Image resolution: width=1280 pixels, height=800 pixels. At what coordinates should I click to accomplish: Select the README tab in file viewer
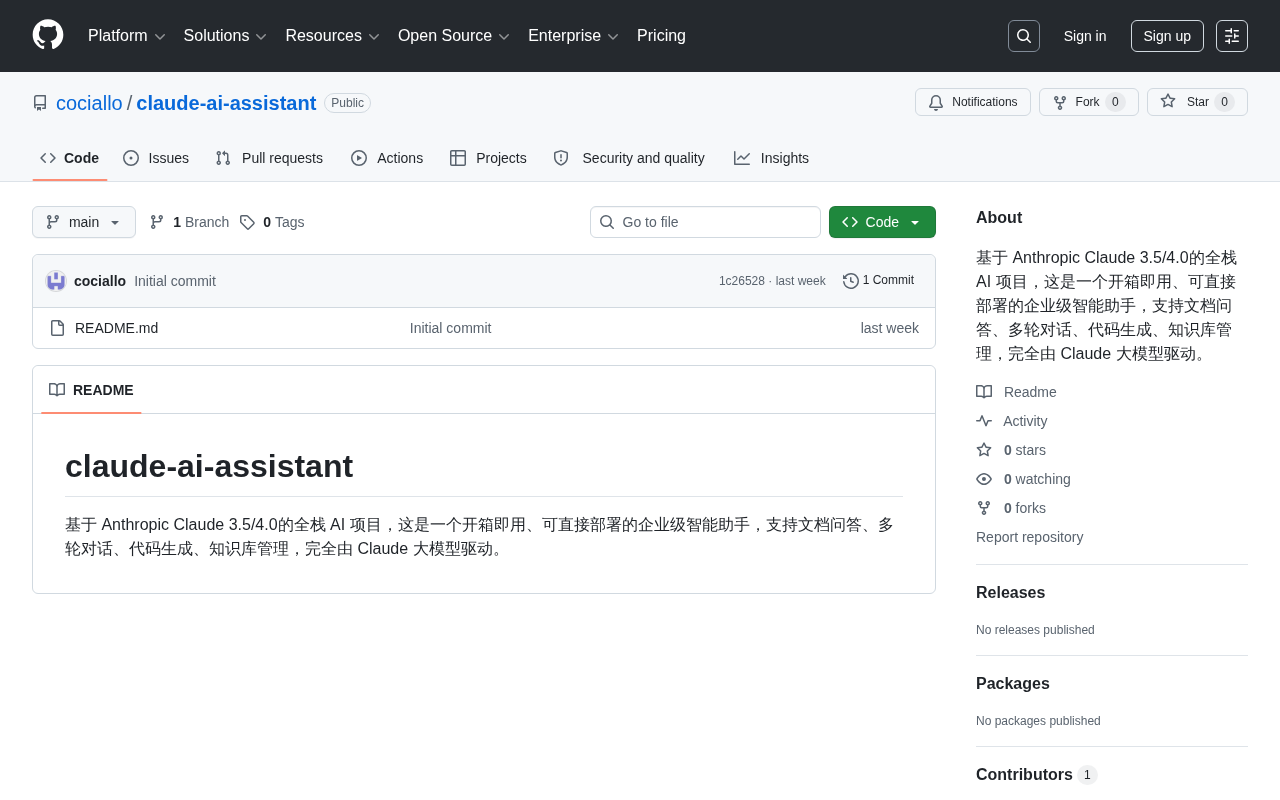click(x=91, y=390)
